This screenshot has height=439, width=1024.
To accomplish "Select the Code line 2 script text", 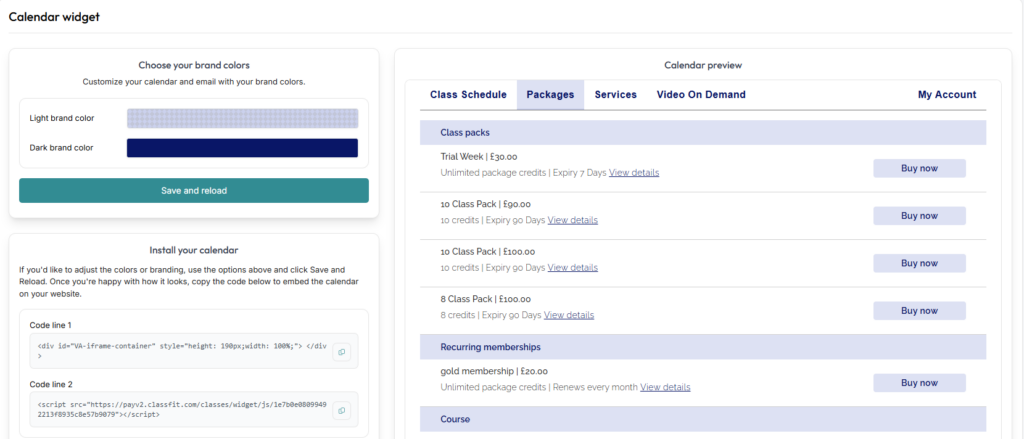I will coord(182,410).
